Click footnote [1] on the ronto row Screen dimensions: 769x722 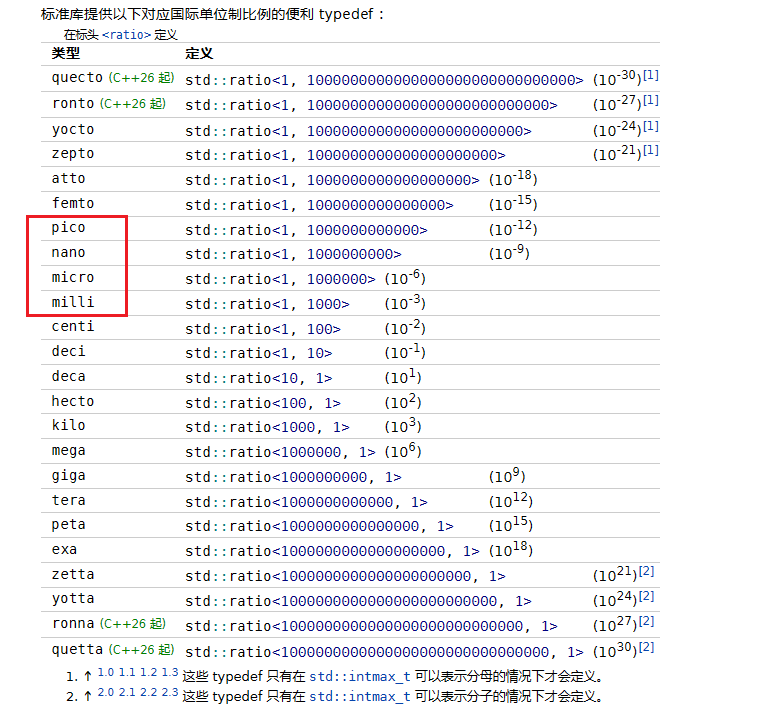[x=651, y=100]
